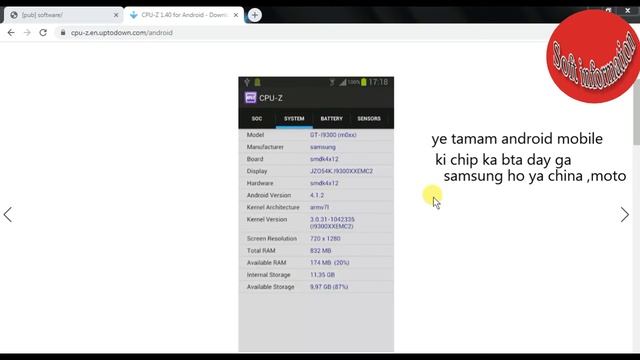Viewport: 640px width, 360px height.
Task: Go back with the browser back arrow
Action: (11, 33)
